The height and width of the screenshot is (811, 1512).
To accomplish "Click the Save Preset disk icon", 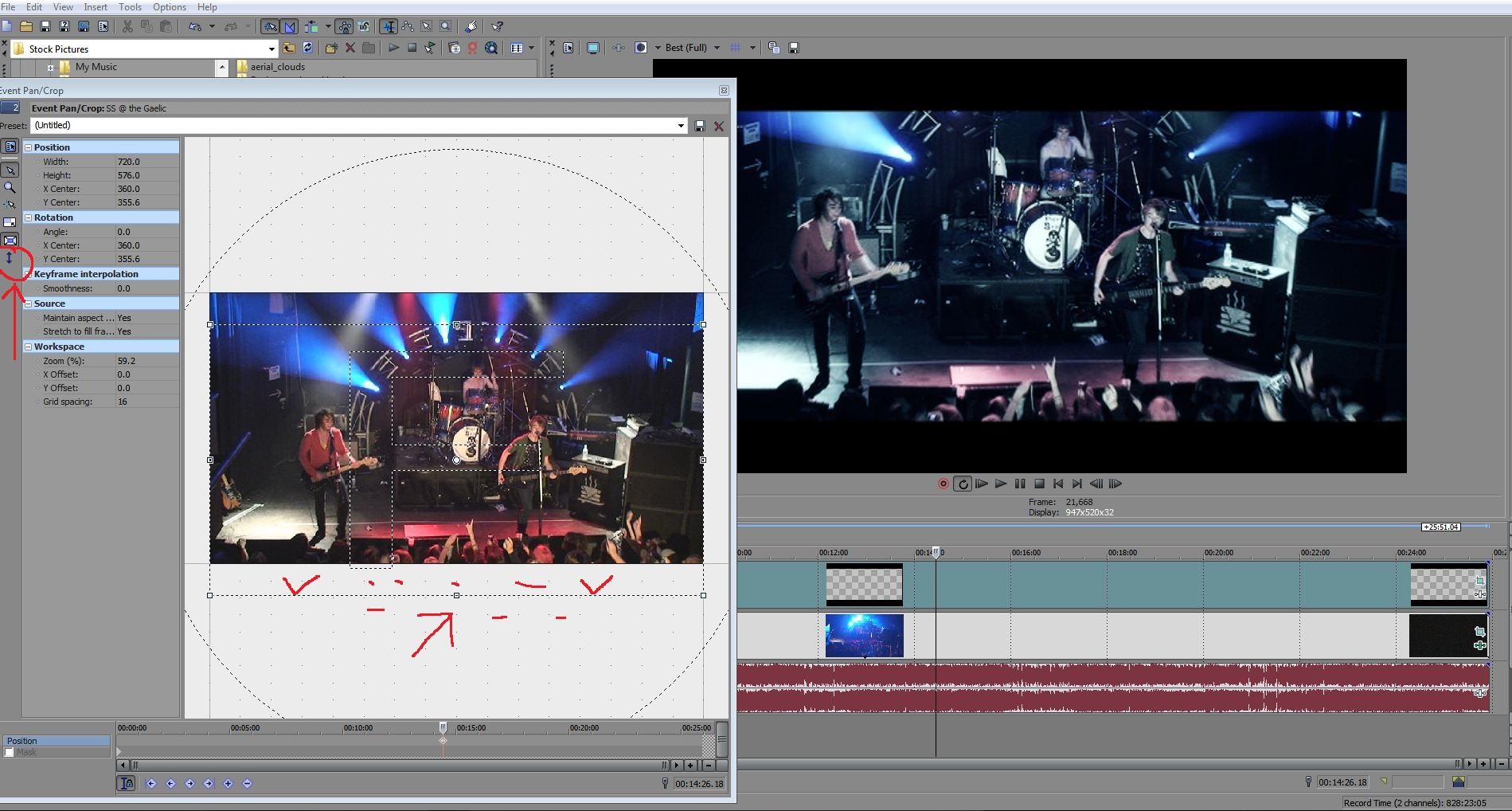I will point(700,126).
